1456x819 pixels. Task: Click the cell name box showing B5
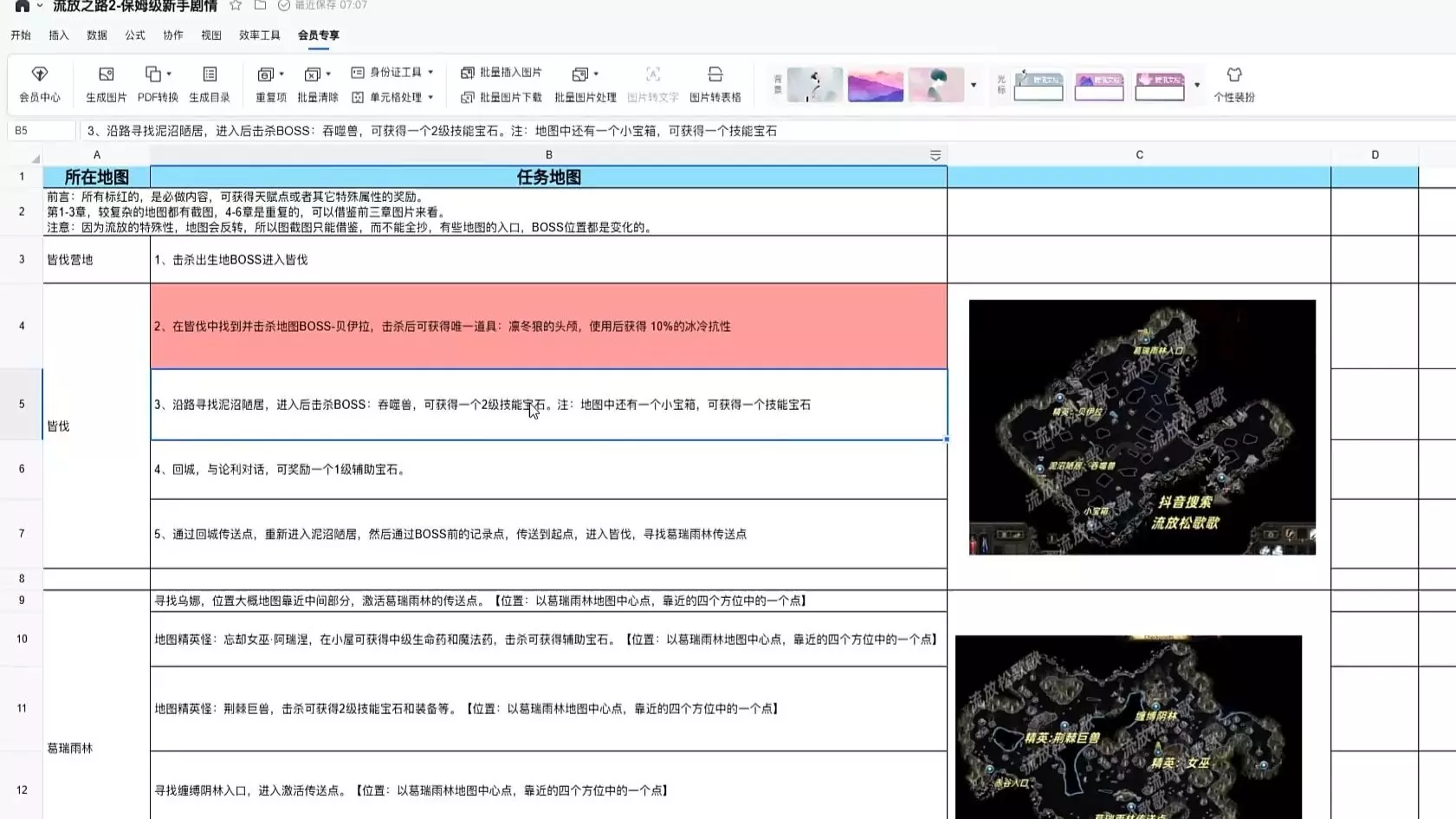pyautogui.click(x=41, y=131)
